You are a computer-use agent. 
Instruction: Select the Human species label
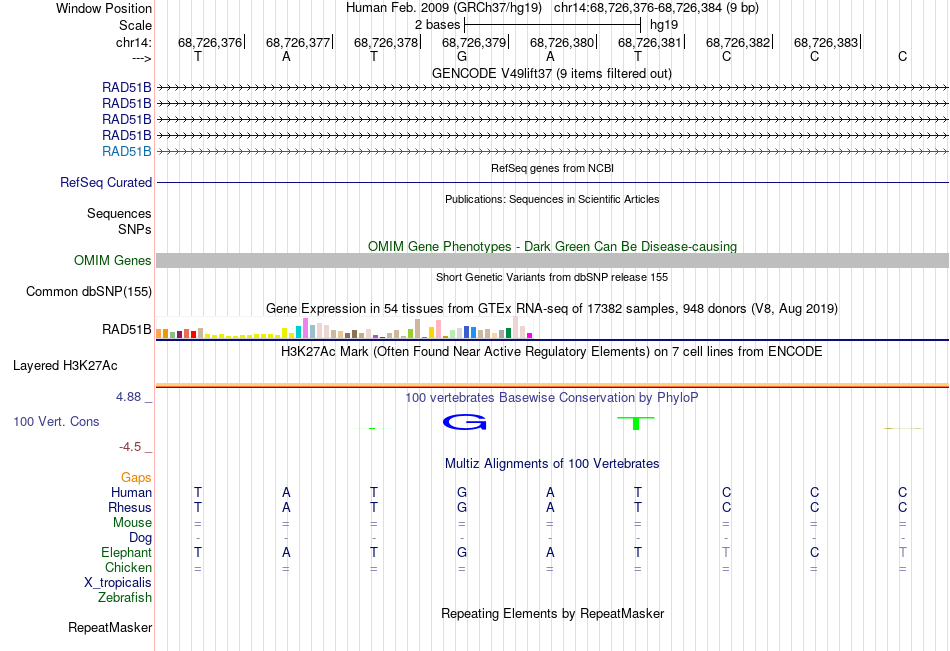[x=131, y=492]
